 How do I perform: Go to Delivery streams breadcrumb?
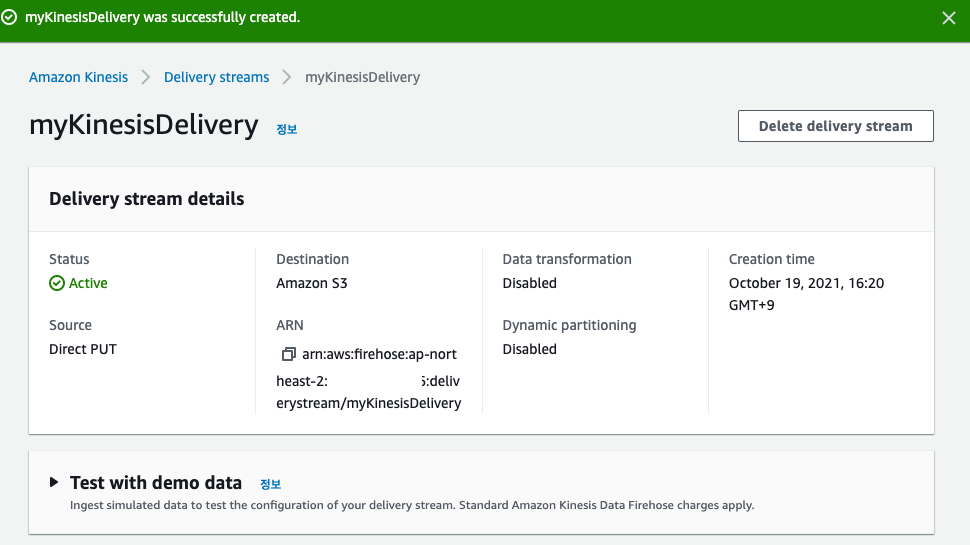click(x=217, y=77)
